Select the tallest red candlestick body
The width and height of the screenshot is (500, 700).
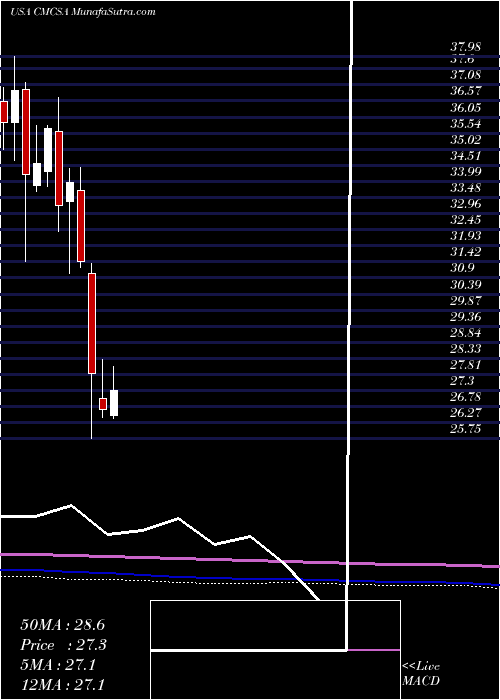point(92,323)
